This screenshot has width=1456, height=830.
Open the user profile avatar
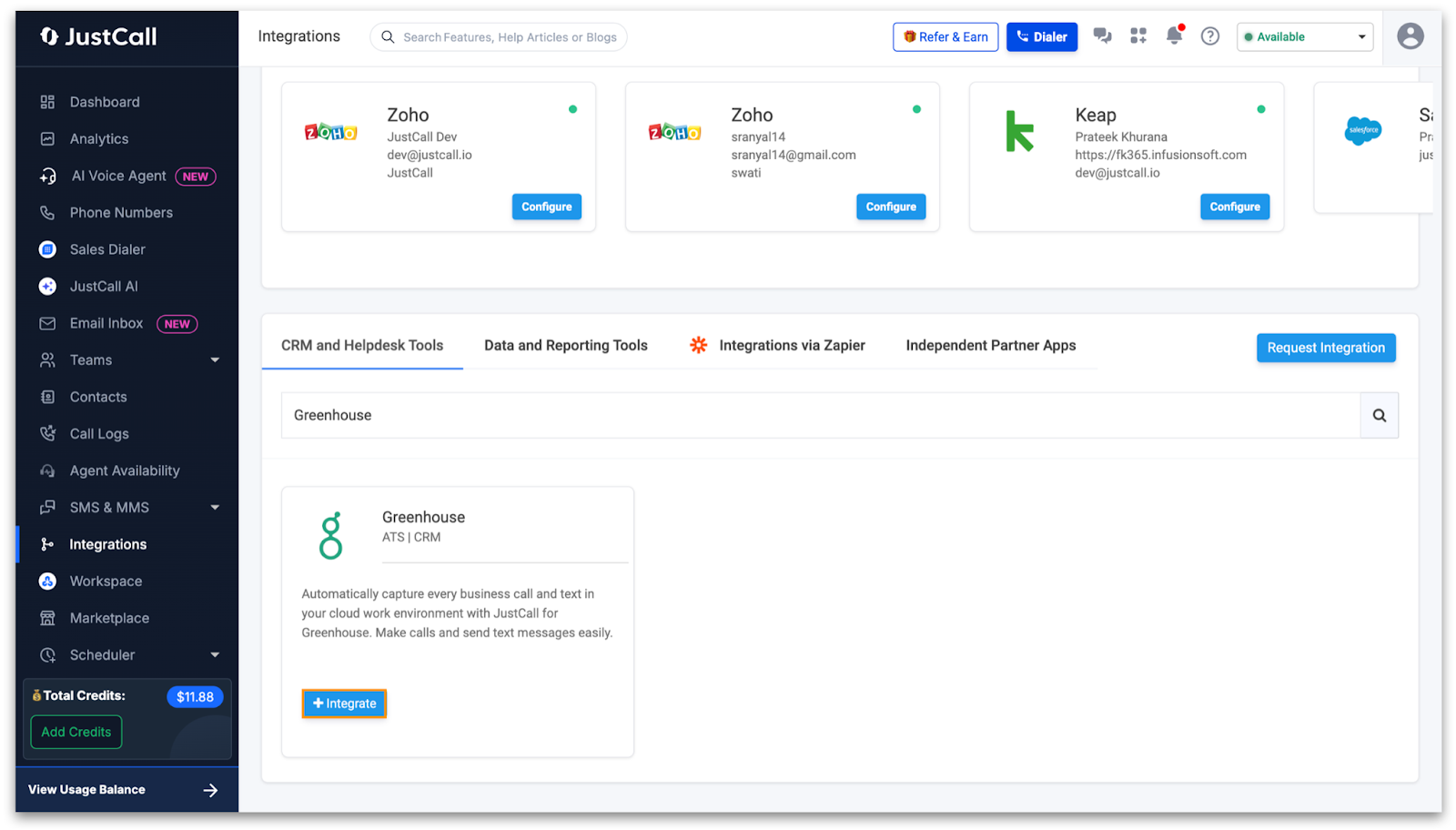tap(1410, 36)
